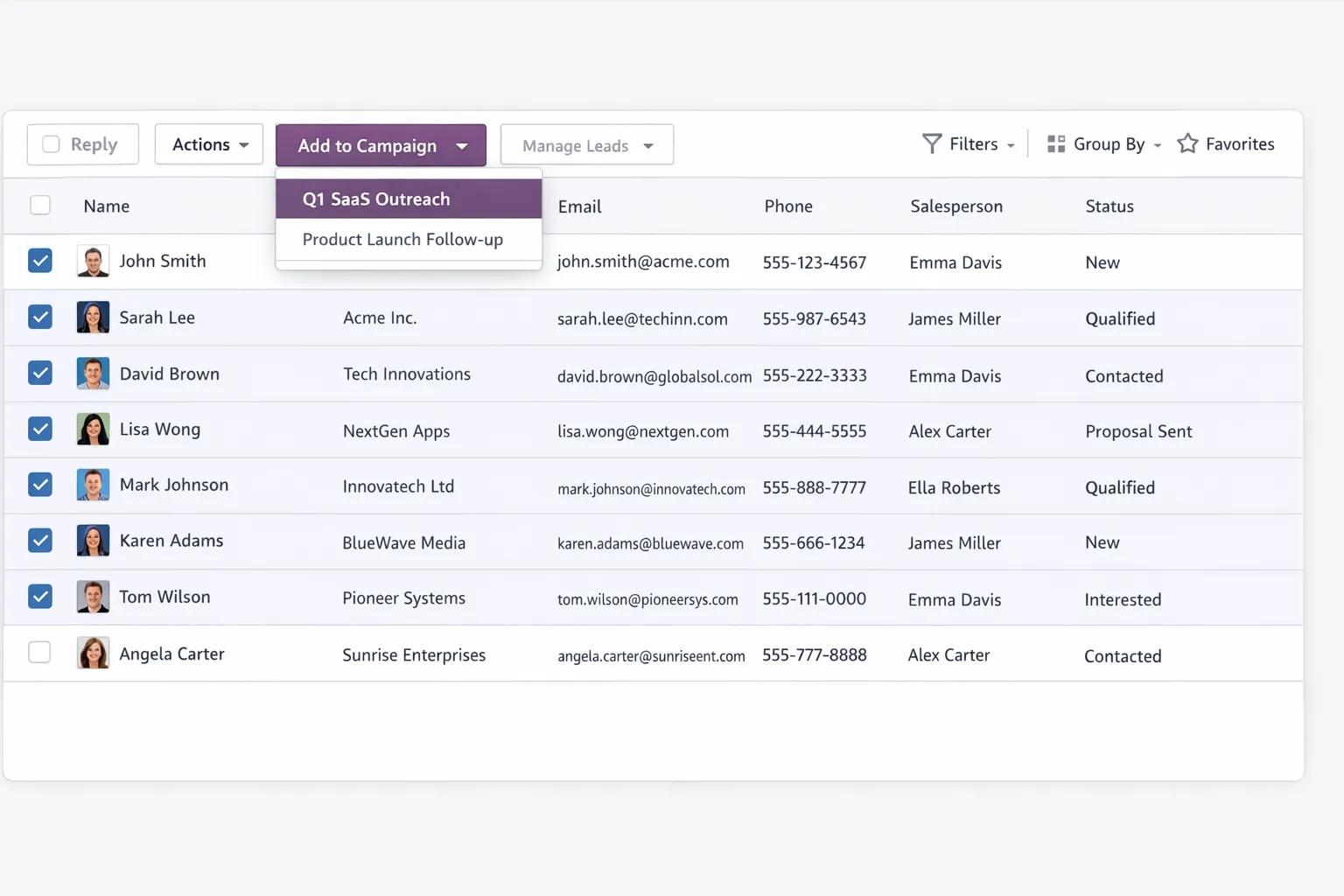The image size is (1344, 896).
Task: Sort by the Name column header
Action: [x=105, y=206]
